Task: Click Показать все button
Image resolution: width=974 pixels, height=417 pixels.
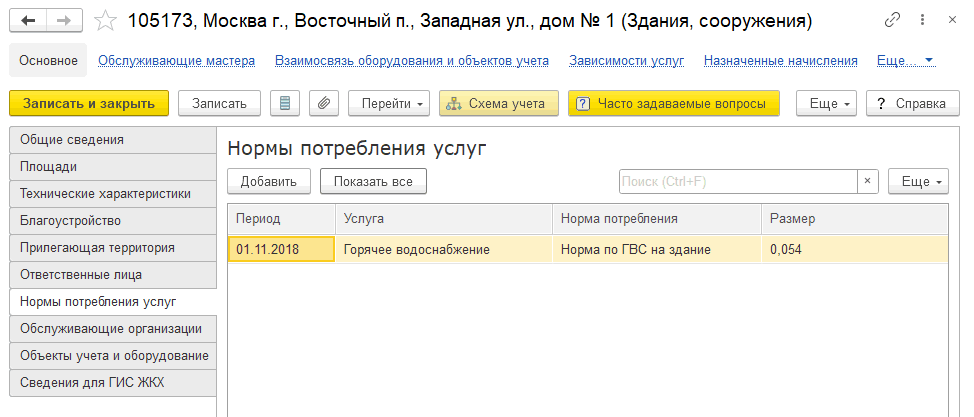Action: click(373, 181)
